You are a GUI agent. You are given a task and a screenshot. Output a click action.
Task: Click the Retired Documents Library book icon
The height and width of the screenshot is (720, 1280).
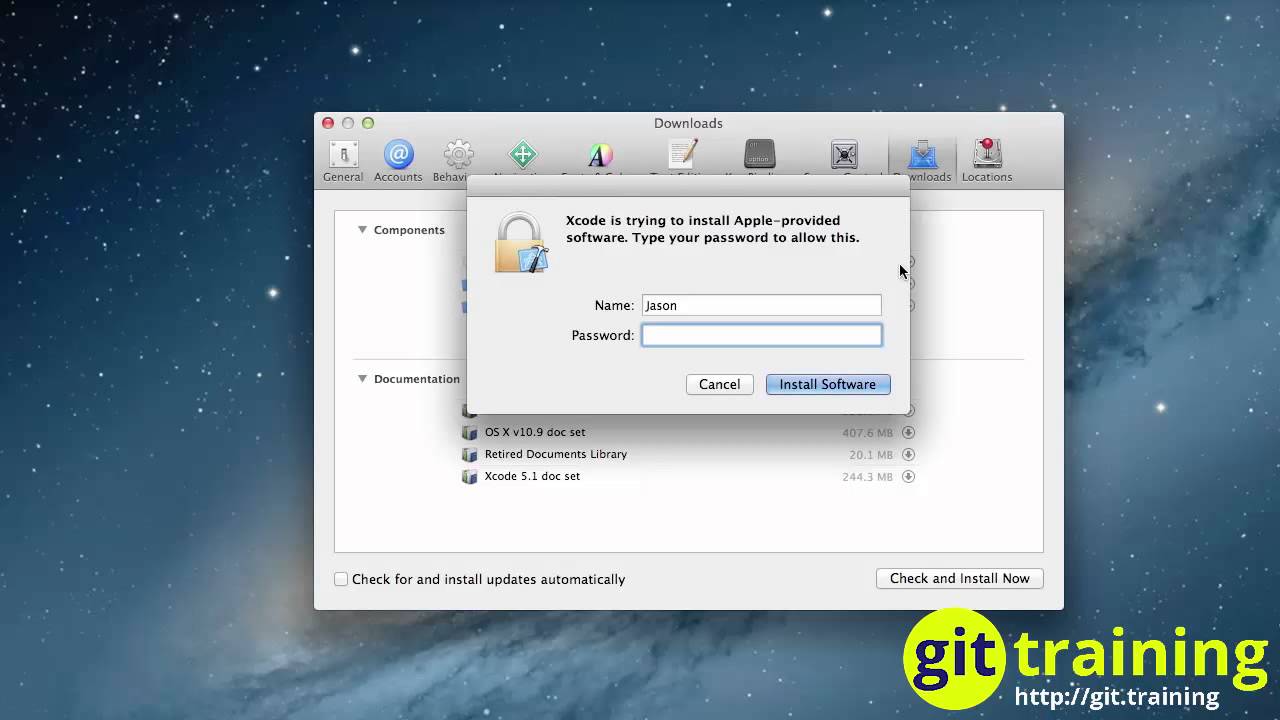[469, 455]
